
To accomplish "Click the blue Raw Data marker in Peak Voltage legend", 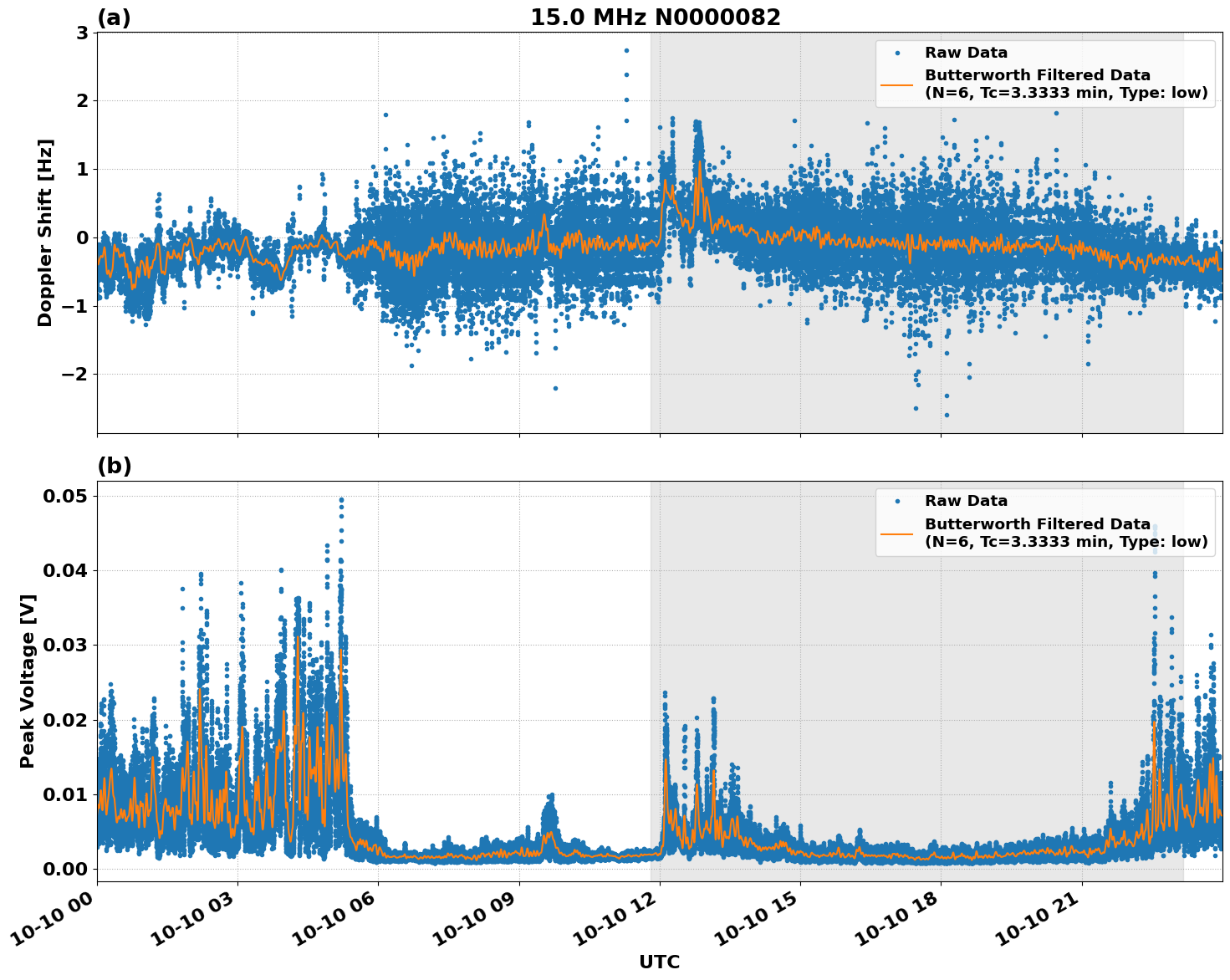I will tap(897, 501).
